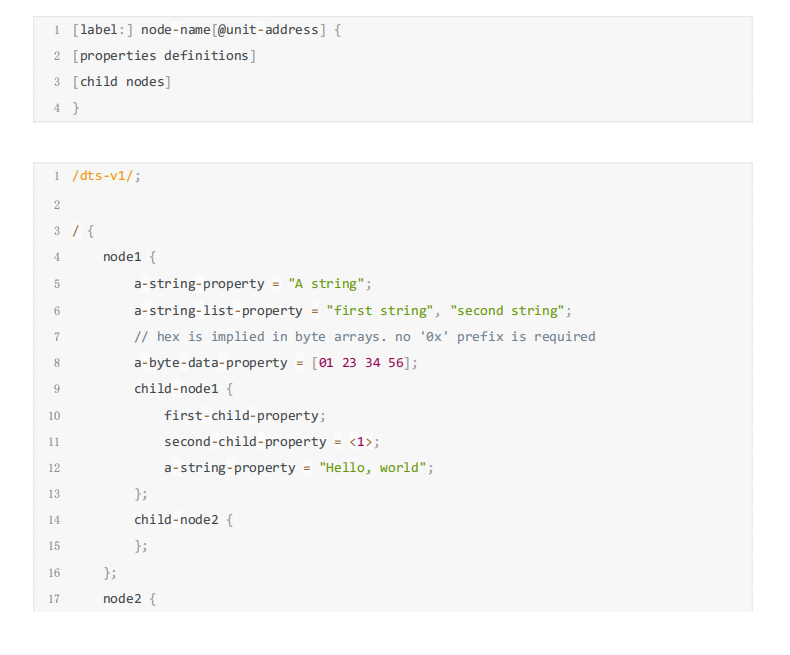Click the "child-node2" node name
This screenshot has width=790, height=655.
(x=176, y=520)
